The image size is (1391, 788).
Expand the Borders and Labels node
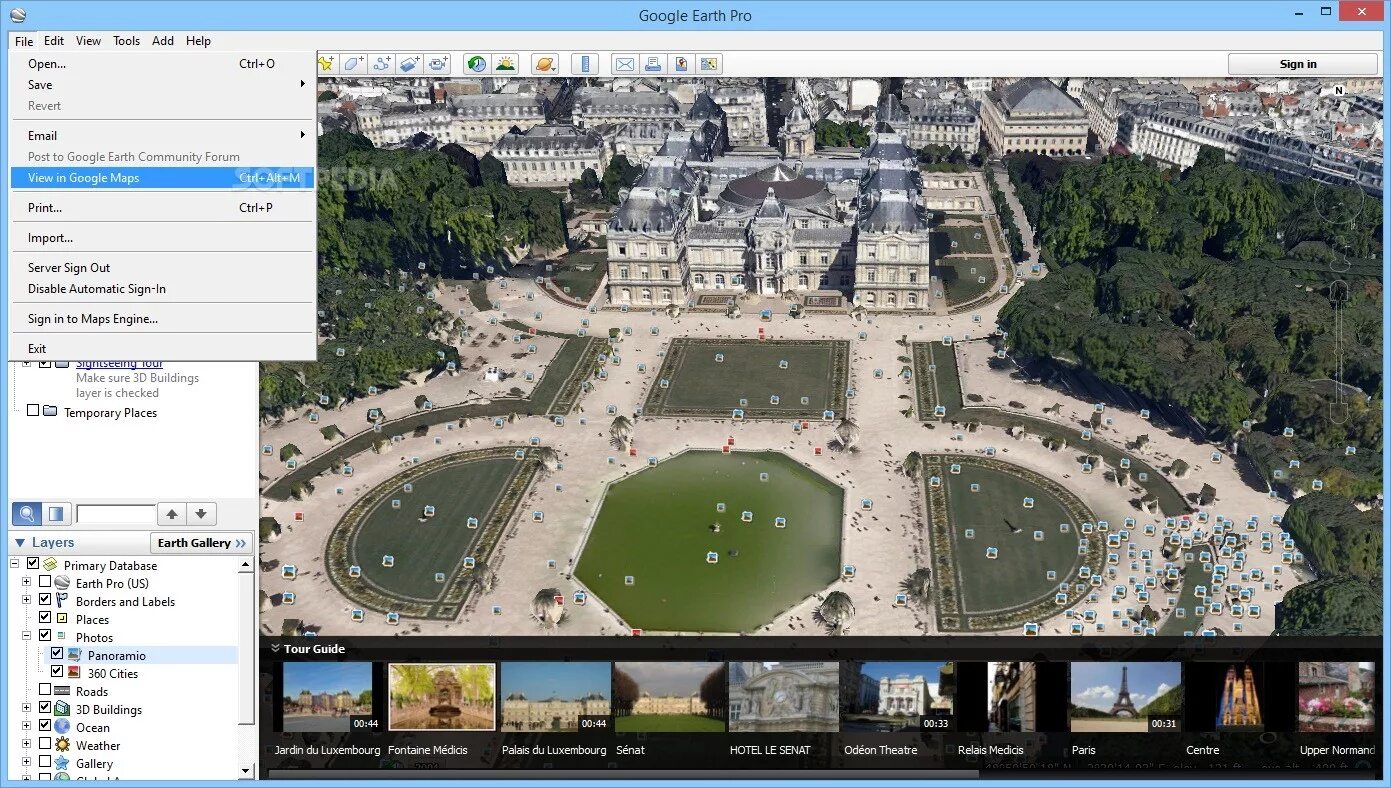click(x=27, y=601)
